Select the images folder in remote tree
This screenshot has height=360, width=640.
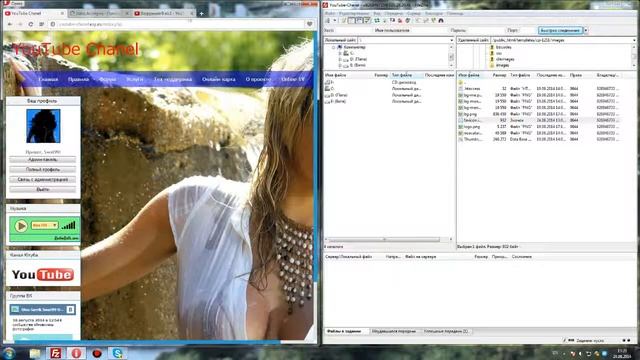coord(502,65)
